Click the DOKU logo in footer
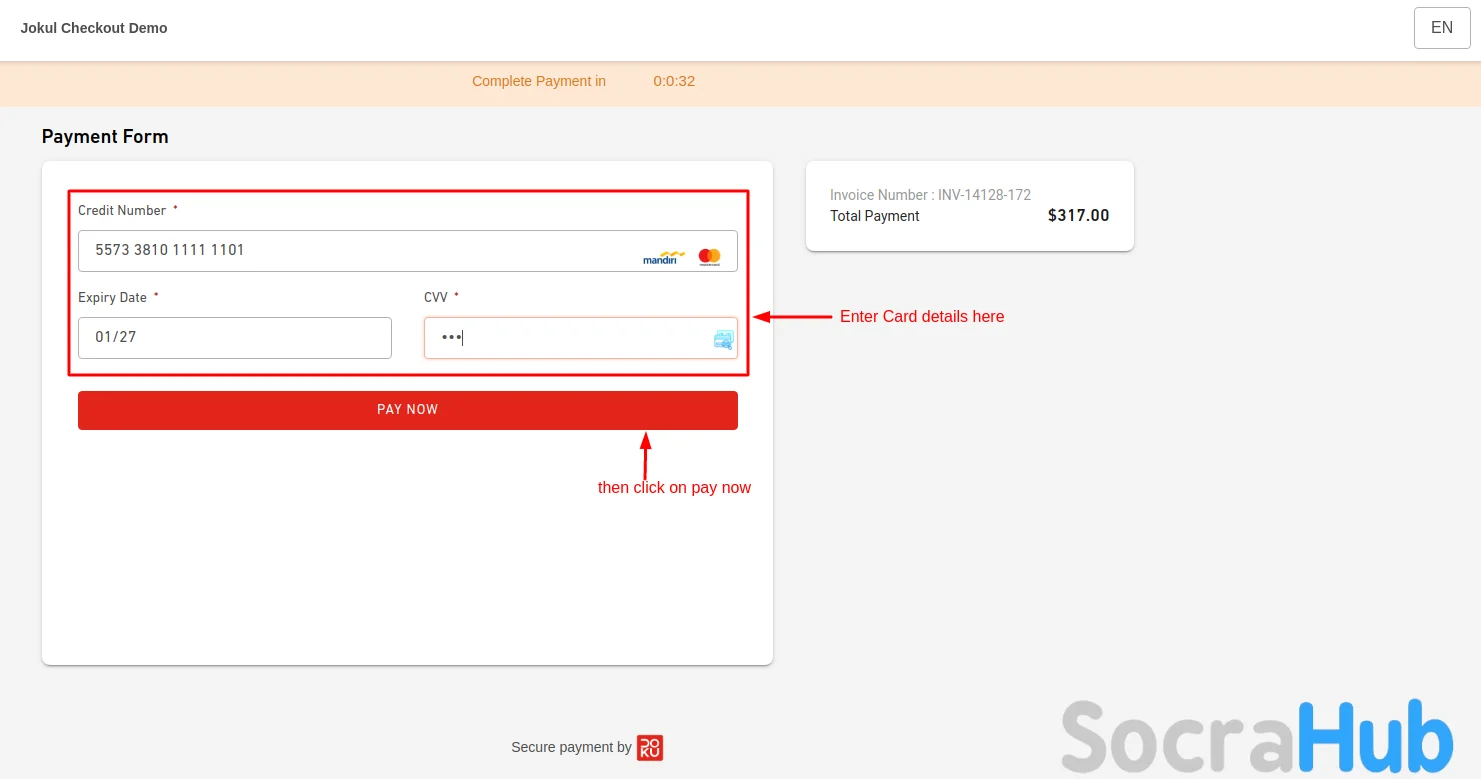1481x779 pixels. pyautogui.click(x=650, y=748)
